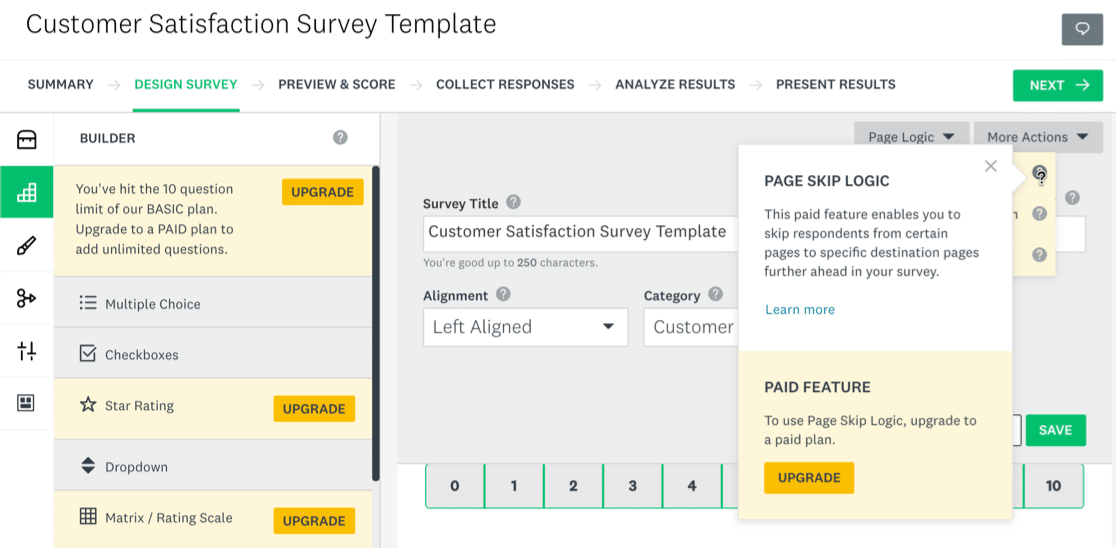Click Upgrade in question limit banner
The height and width of the screenshot is (548, 1116).
click(x=322, y=192)
